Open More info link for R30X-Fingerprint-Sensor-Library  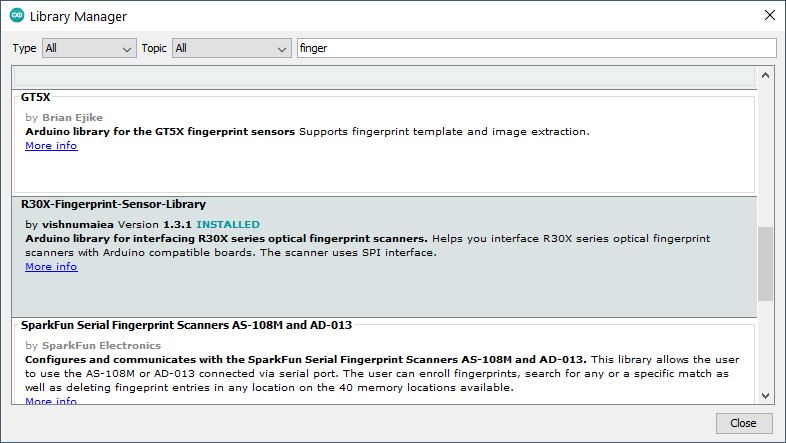[51, 267]
